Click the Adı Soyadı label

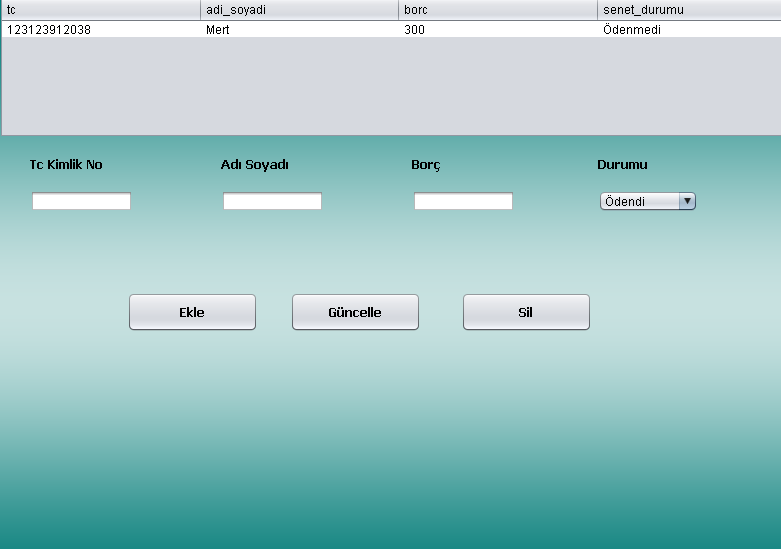tap(255, 165)
